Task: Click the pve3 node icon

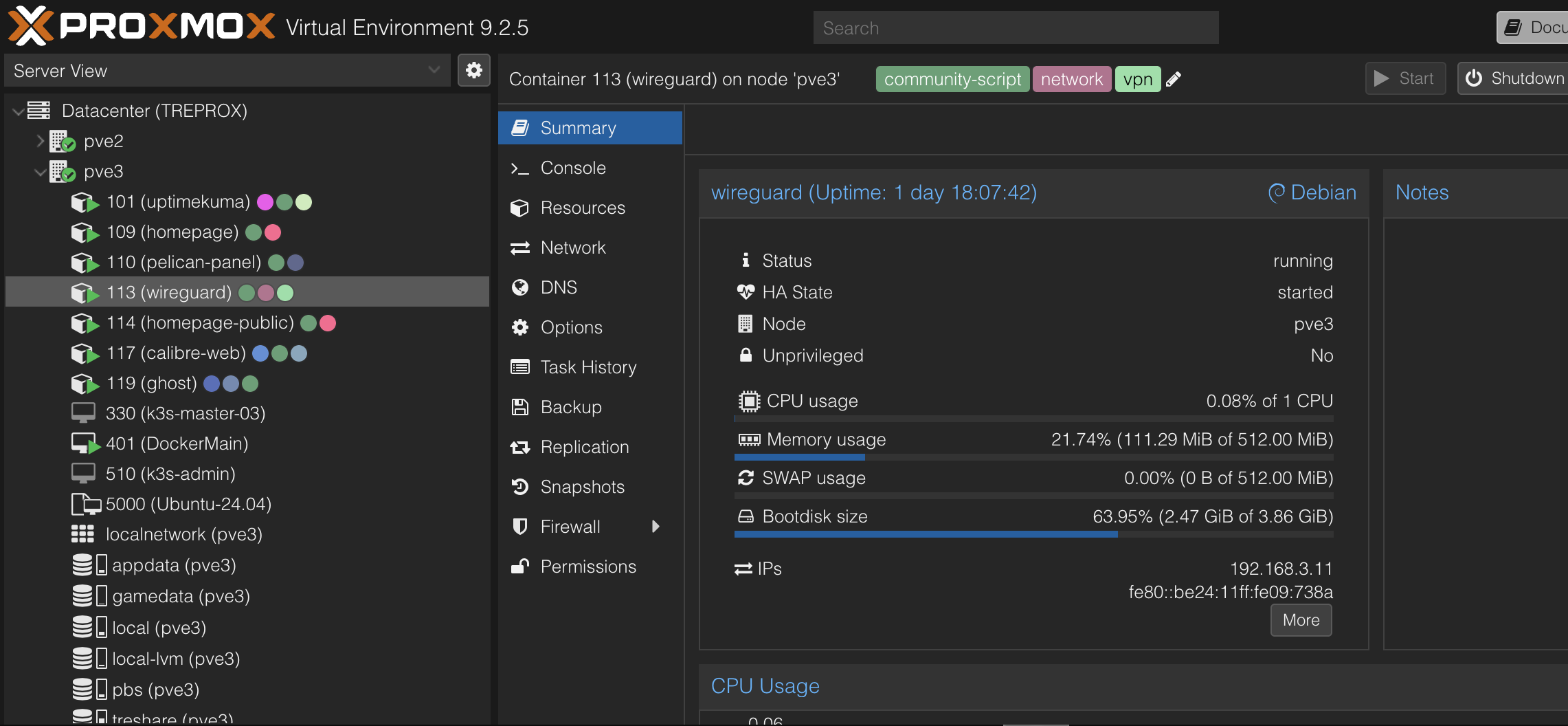Action: pyautogui.click(x=62, y=171)
